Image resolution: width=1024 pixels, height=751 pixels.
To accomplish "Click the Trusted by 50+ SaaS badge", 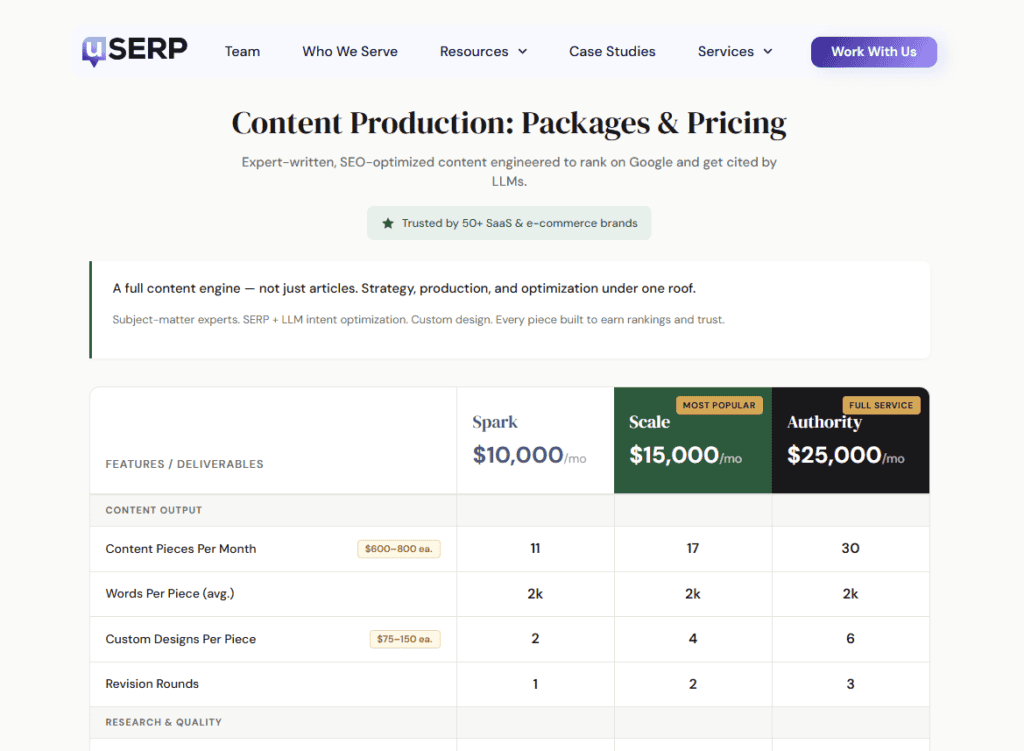I will point(509,223).
